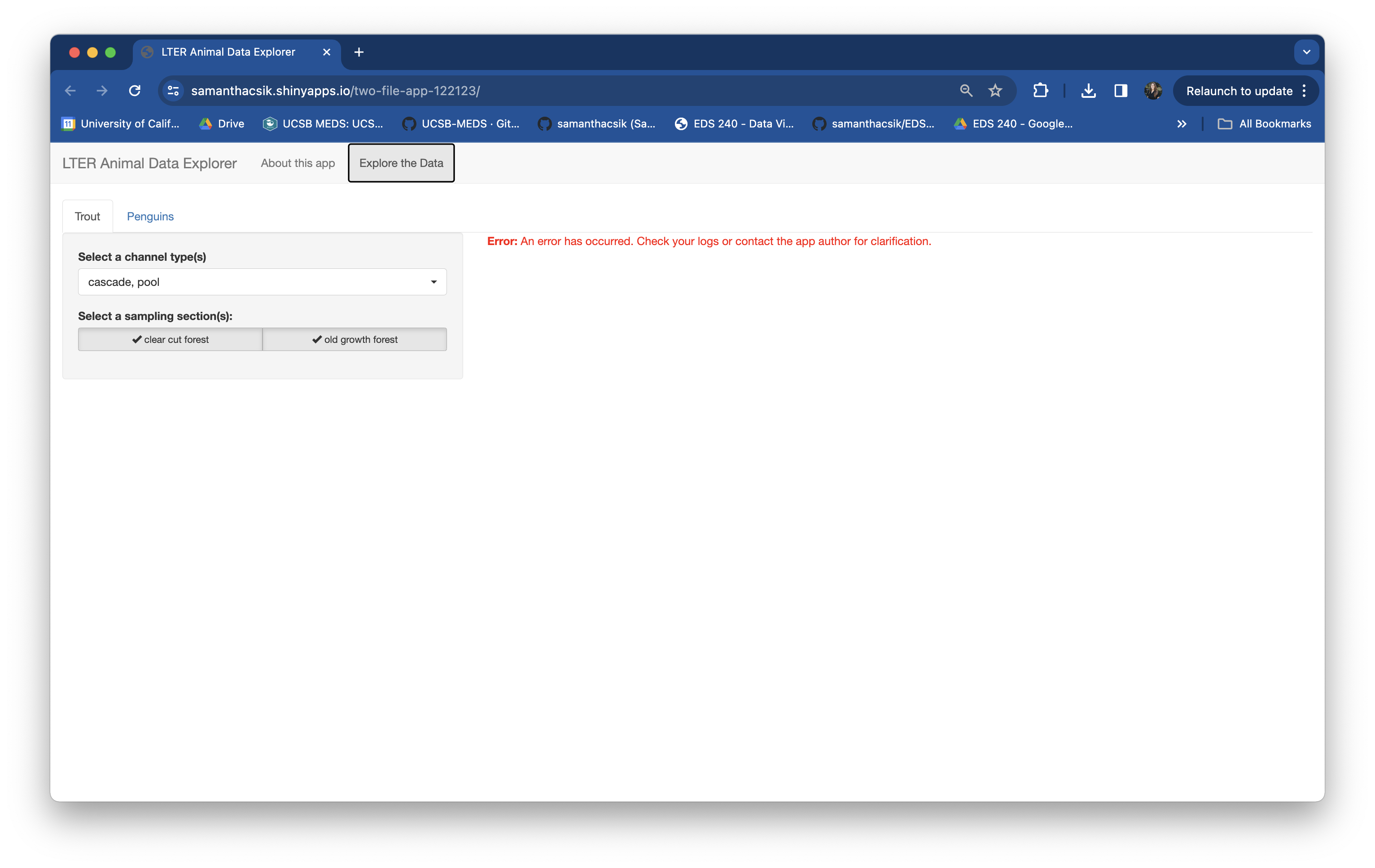Open site information icon left of URL
Viewport: 1375px width, 868px height.
point(173,91)
